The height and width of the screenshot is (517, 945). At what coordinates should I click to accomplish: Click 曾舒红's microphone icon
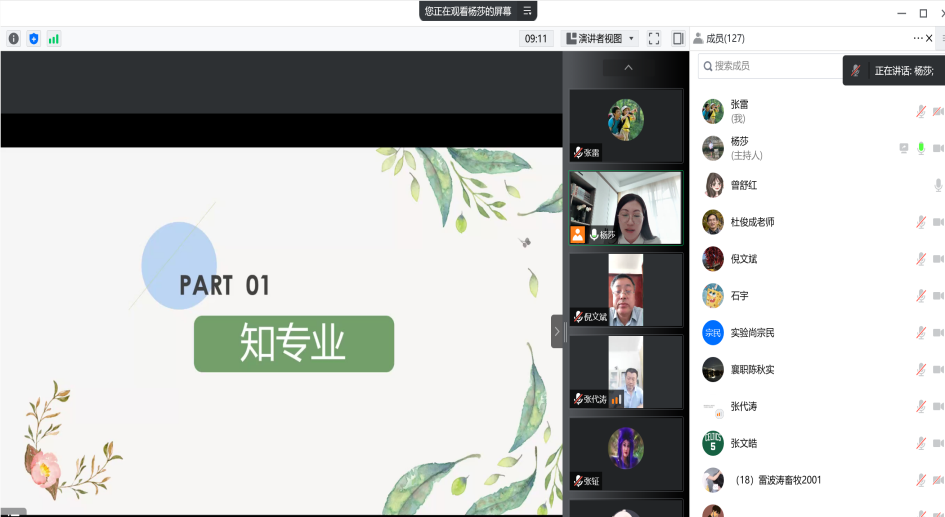[938, 185]
